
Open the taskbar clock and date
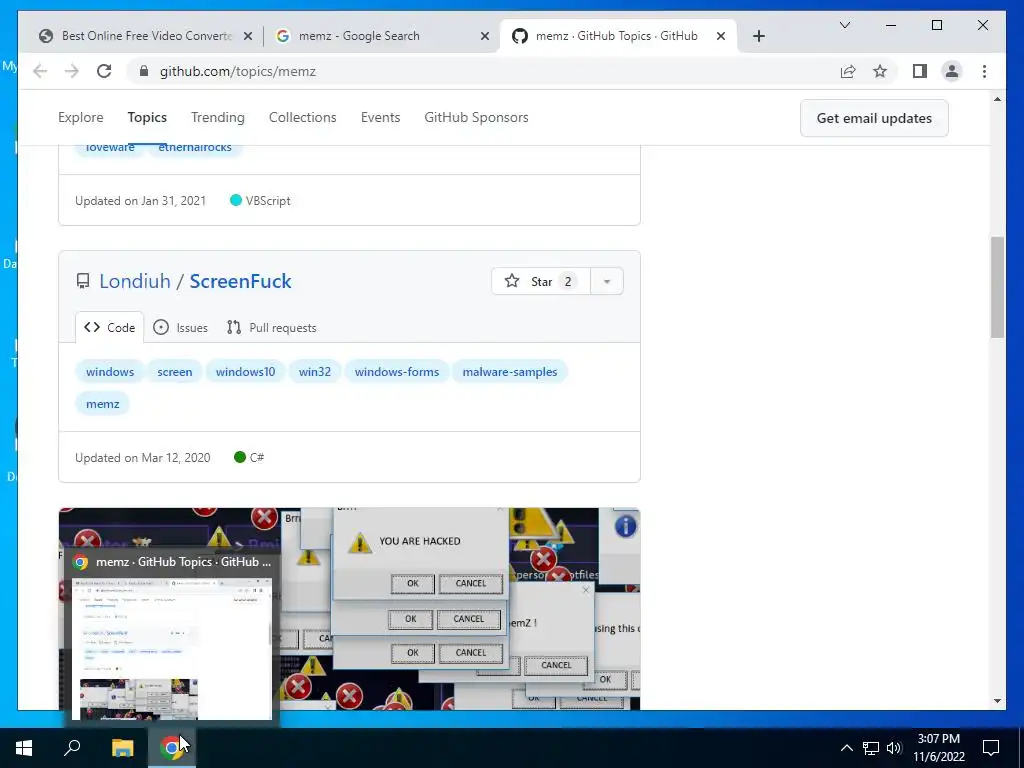point(939,748)
